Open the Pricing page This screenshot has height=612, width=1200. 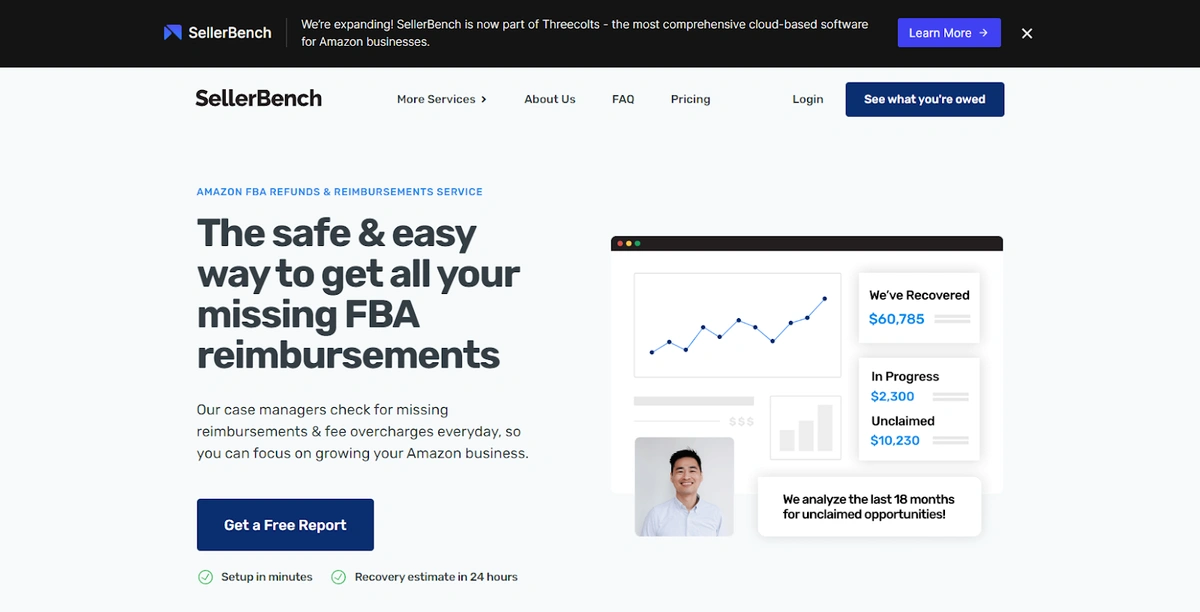tap(690, 99)
